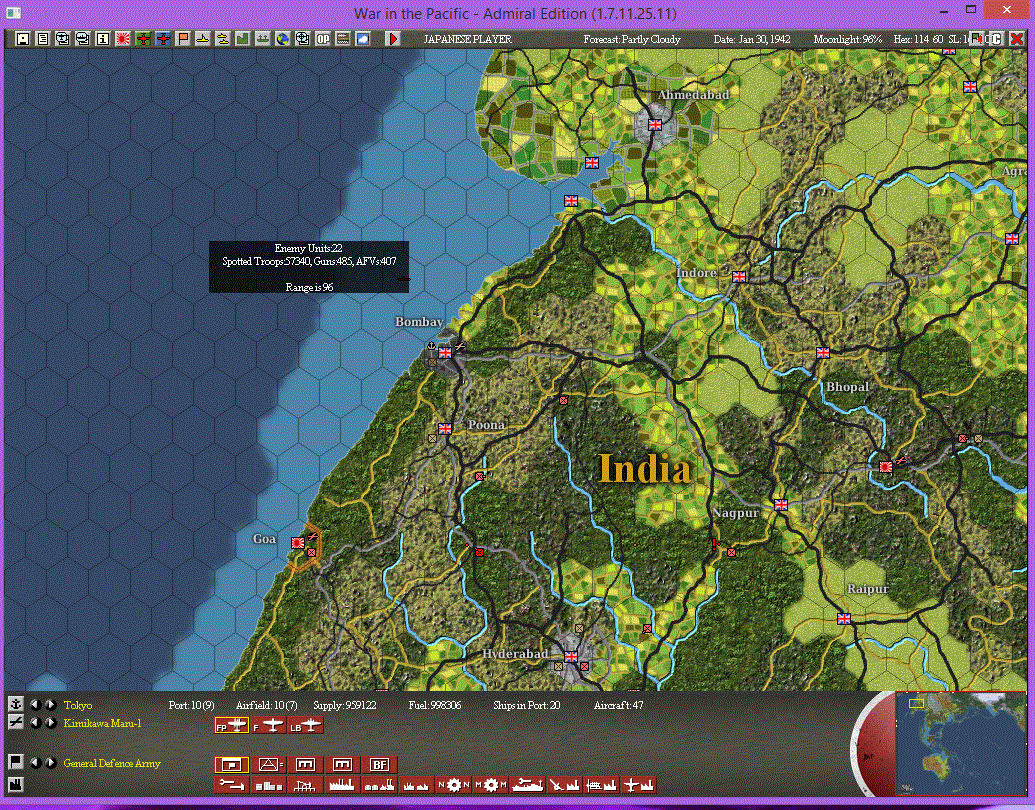Click the 'C' button in top right bar
Image resolution: width=1035 pixels, height=810 pixels.
click(x=995, y=39)
